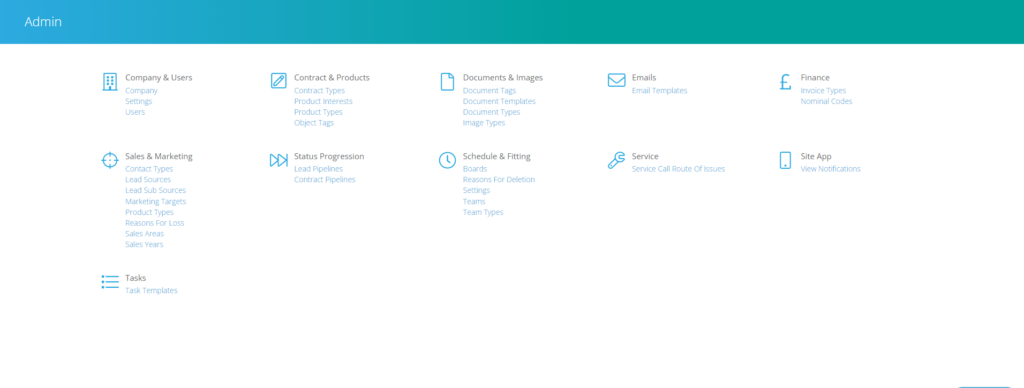
Task: Open Settings under Company & Users
Action: pos(138,101)
